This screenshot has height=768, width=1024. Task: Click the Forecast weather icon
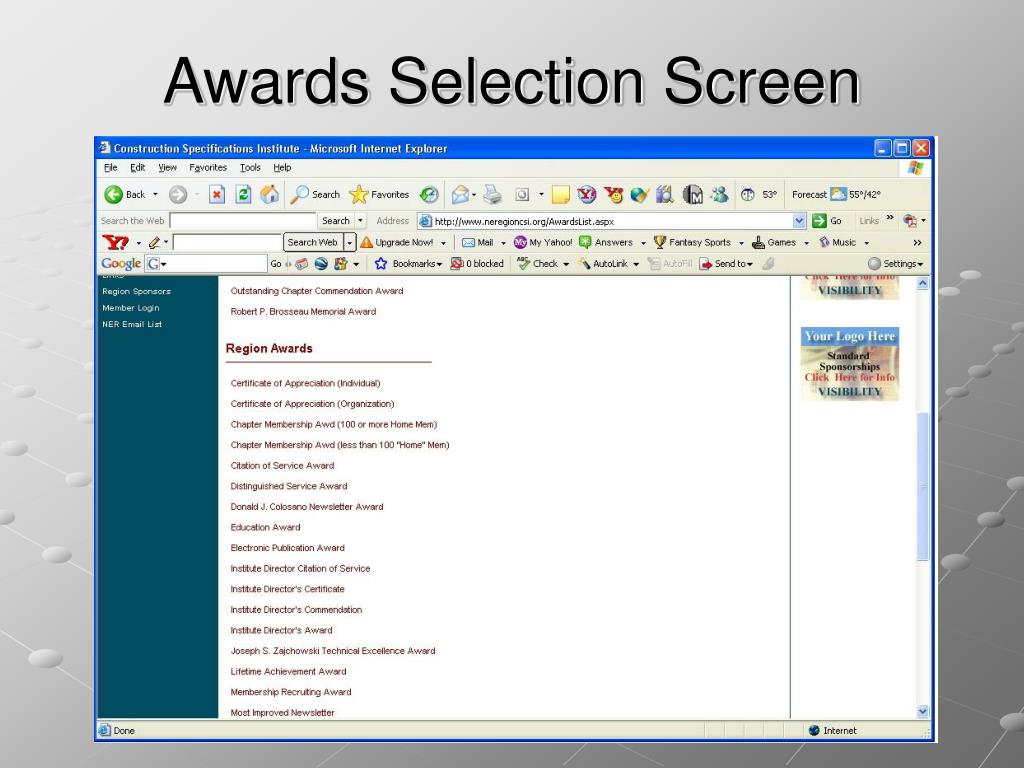click(838, 194)
